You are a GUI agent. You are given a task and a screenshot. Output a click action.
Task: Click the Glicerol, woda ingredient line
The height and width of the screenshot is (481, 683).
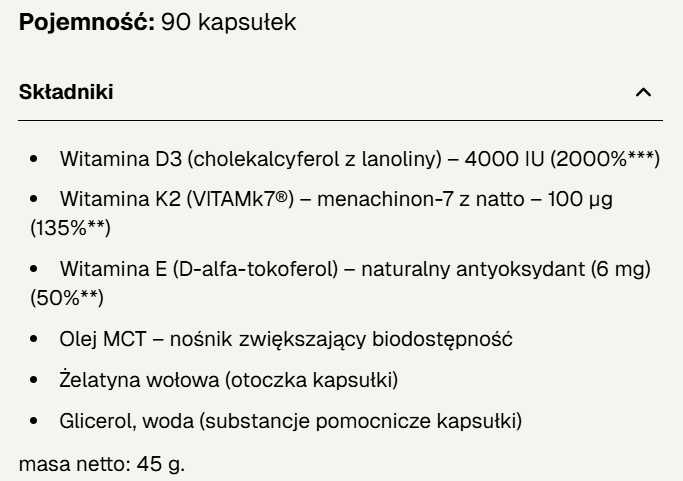290,421
